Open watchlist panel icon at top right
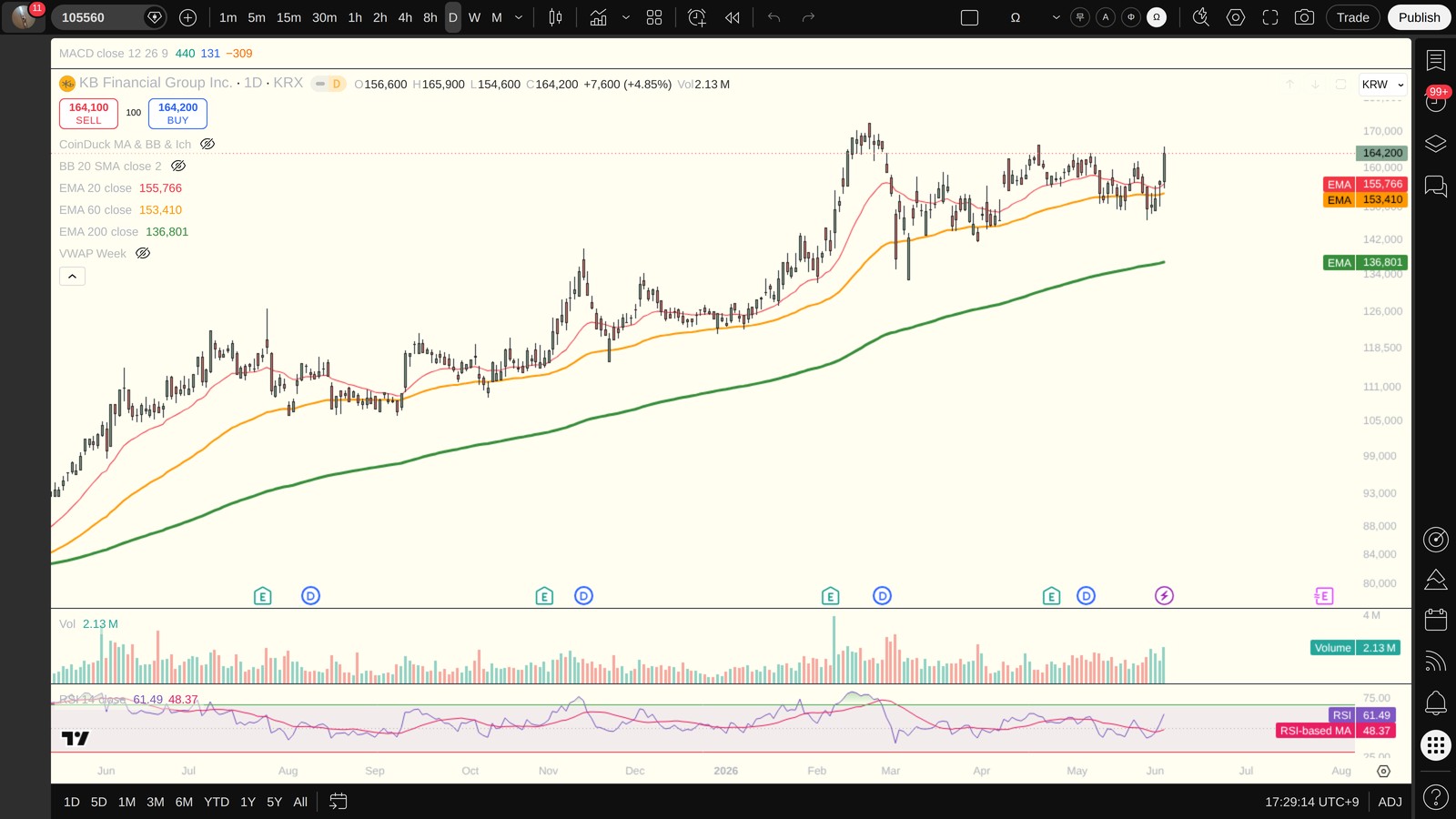 coord(1435,60)
